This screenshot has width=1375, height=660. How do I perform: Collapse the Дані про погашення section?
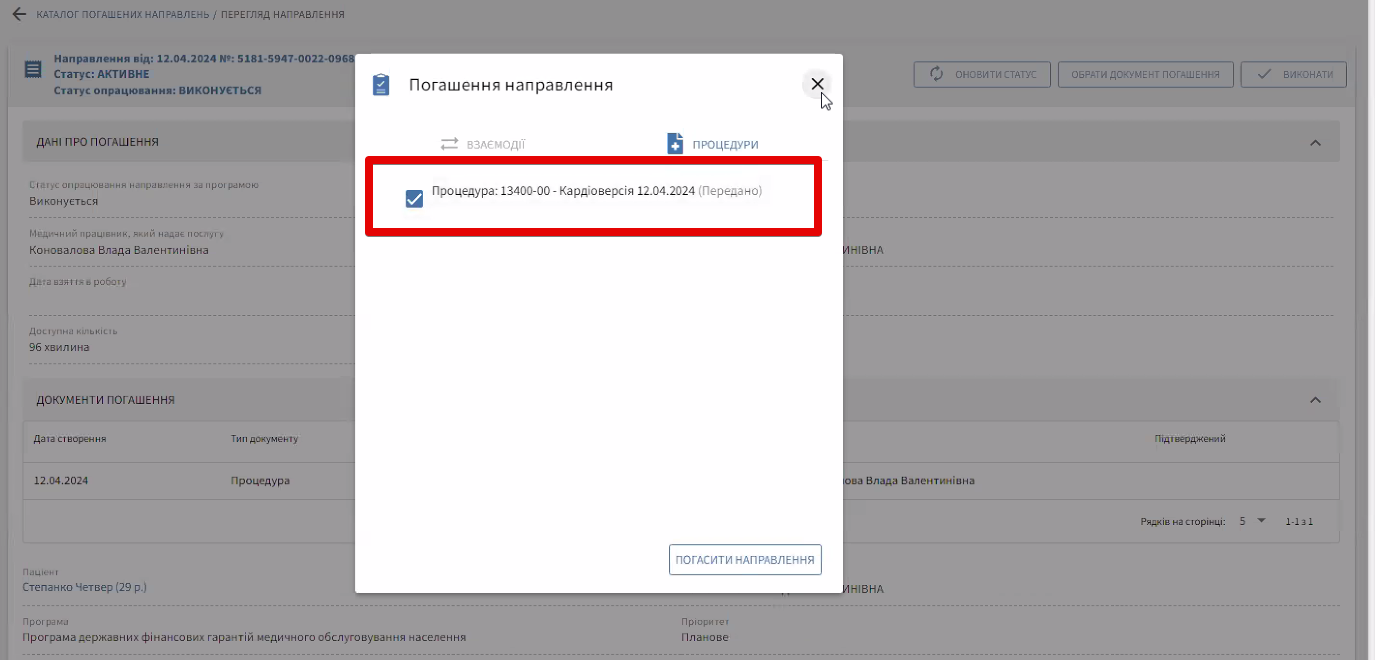pyautogui.click(x=1315, y=142)
